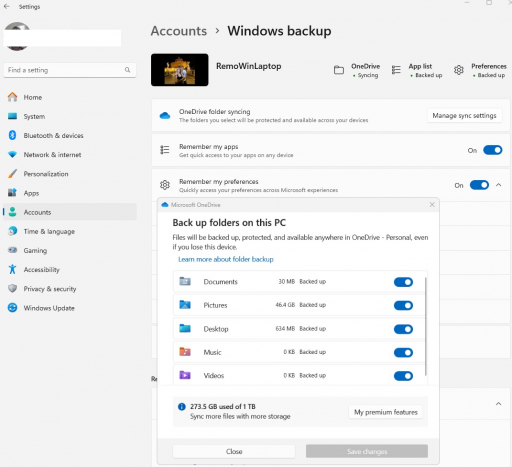Click the 46.4 GB Pictures size
The height and width of the screenshot is (467, 512).
coord(285,305)
